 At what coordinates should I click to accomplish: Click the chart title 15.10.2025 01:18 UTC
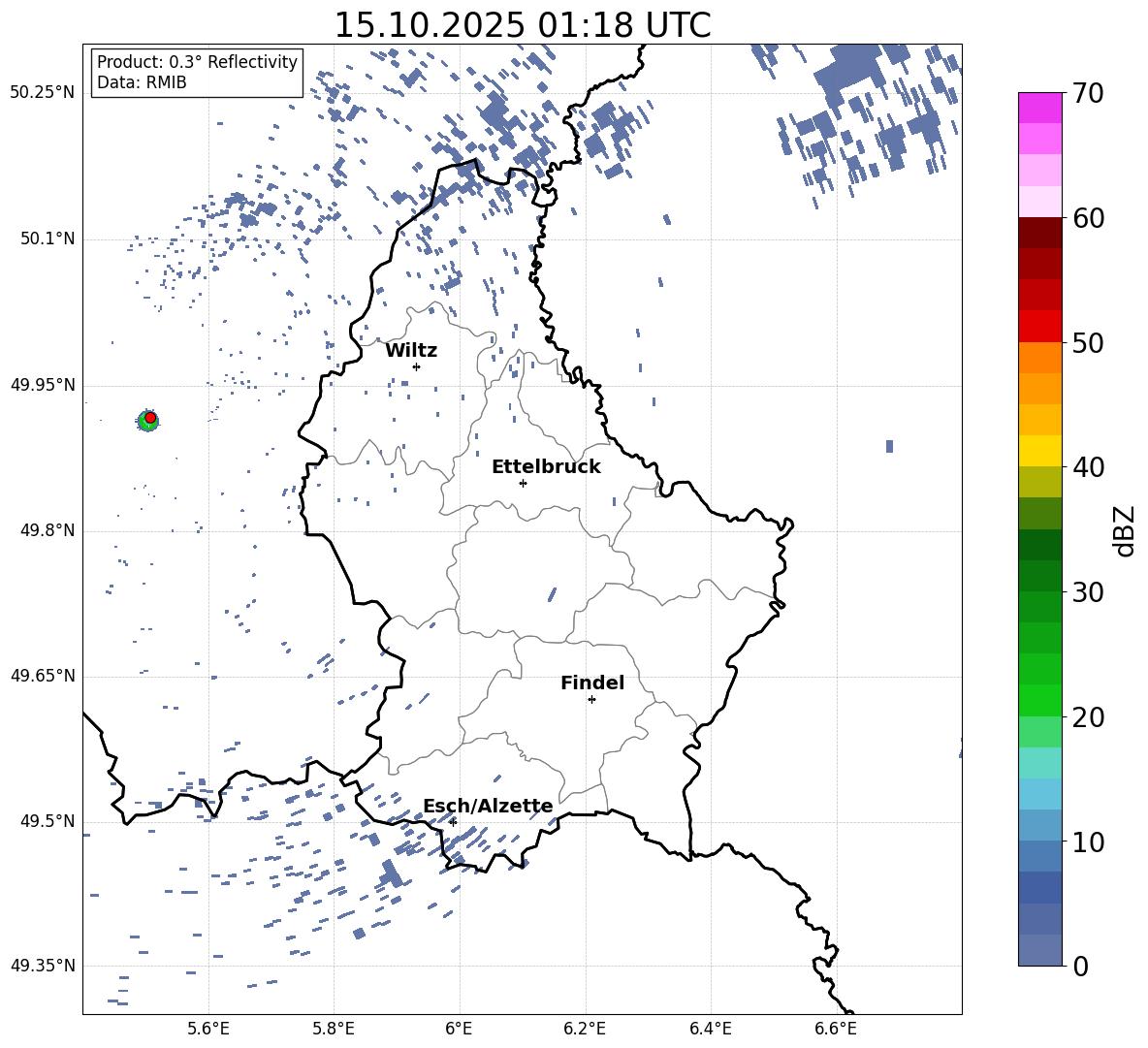point(523,25)
